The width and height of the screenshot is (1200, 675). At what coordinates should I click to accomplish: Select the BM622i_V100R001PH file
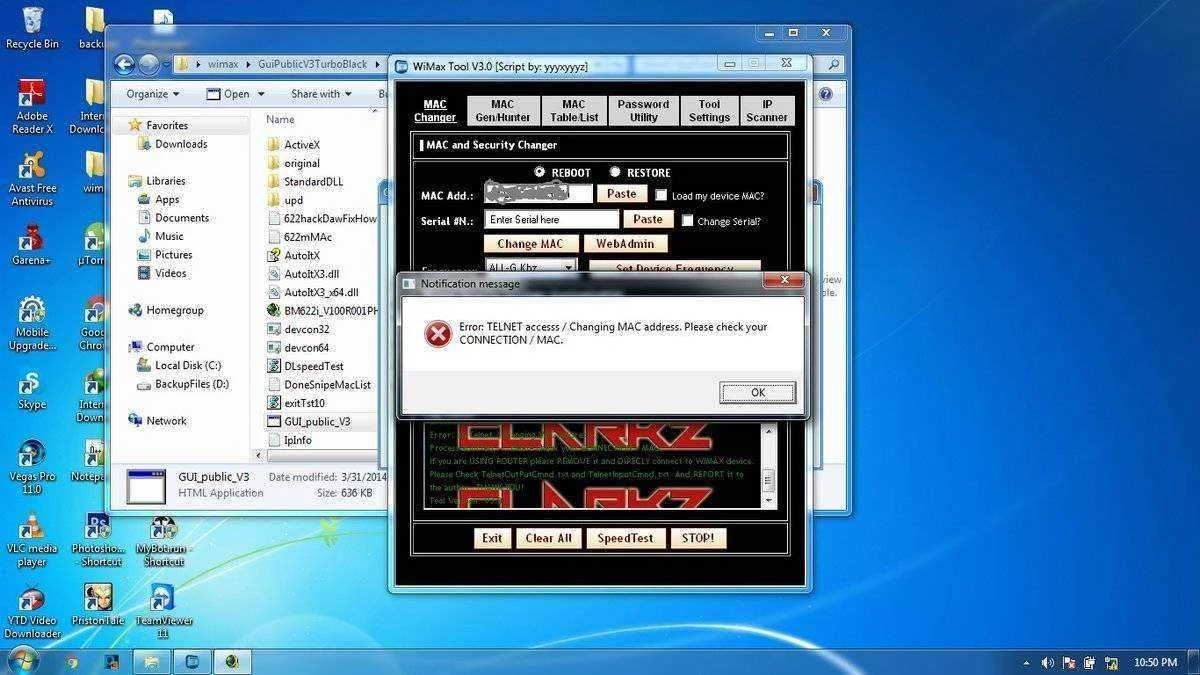(x=323, y=310)
